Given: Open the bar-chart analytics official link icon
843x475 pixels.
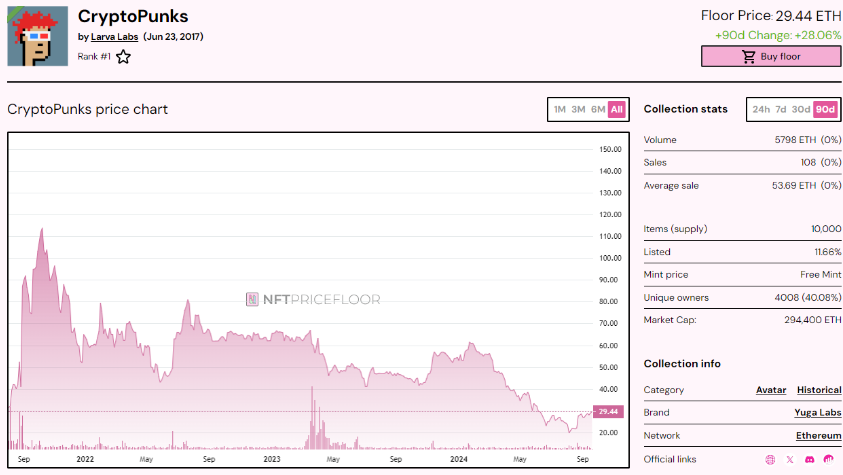Looking at the screenshot, I should coord(828,459).
